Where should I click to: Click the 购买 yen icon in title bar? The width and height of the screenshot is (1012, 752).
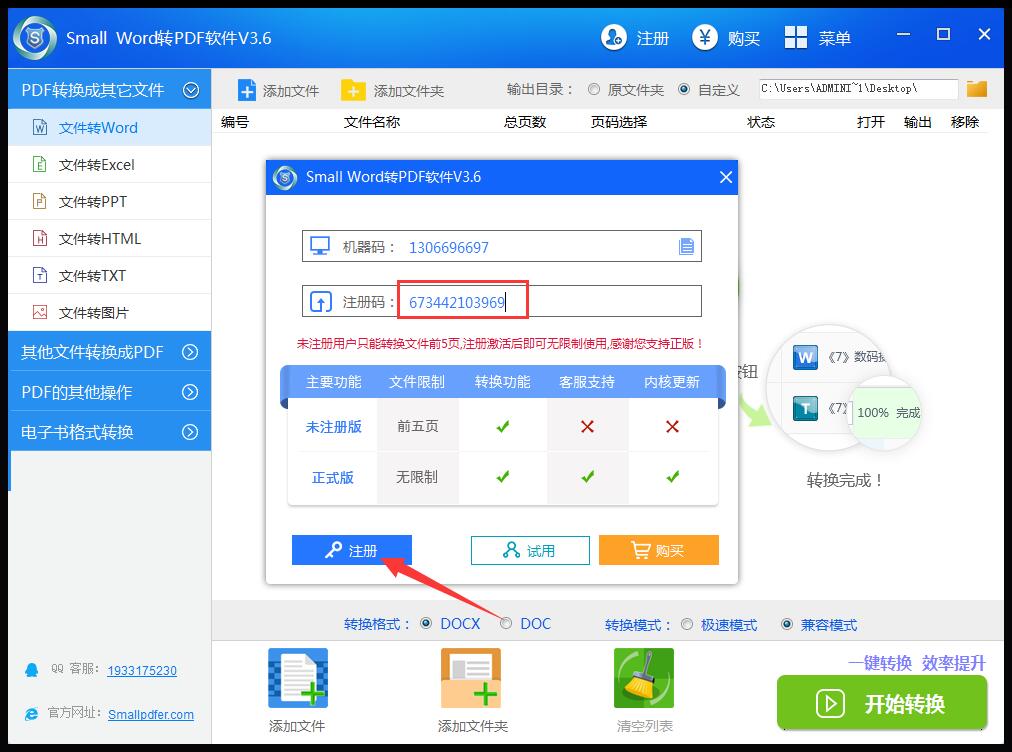point(706,38)
